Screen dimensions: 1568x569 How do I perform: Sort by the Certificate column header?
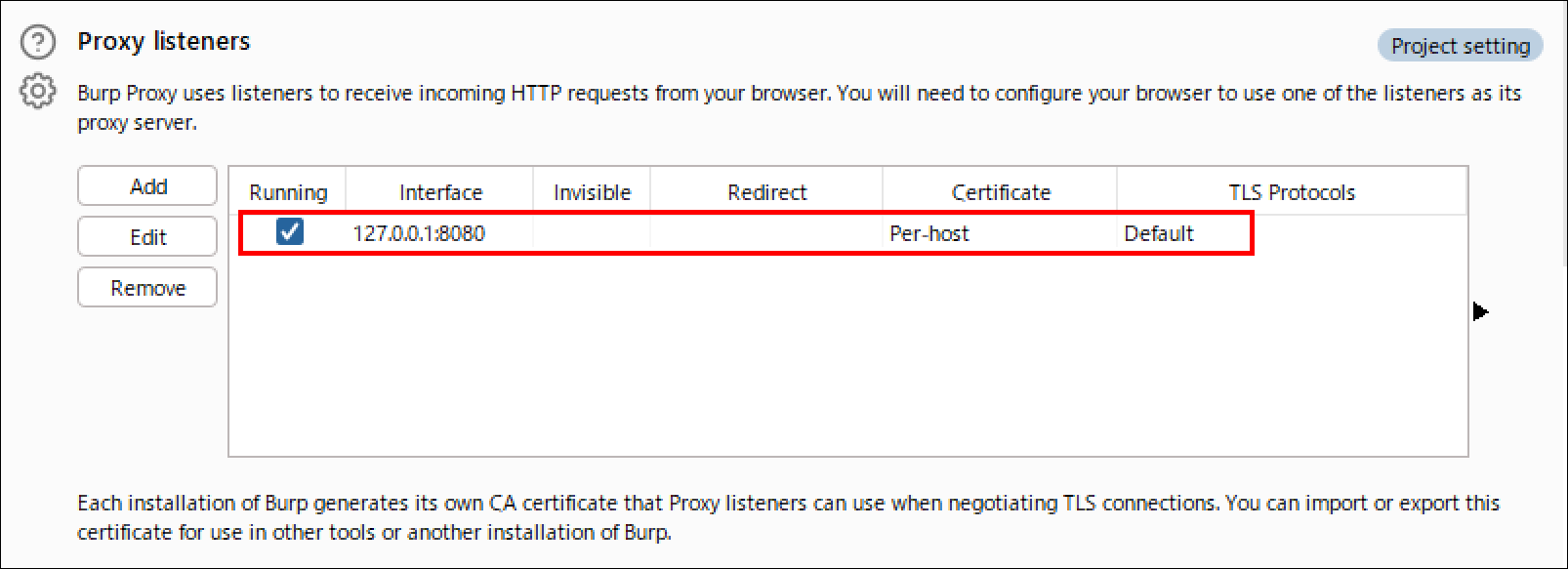1001,191
